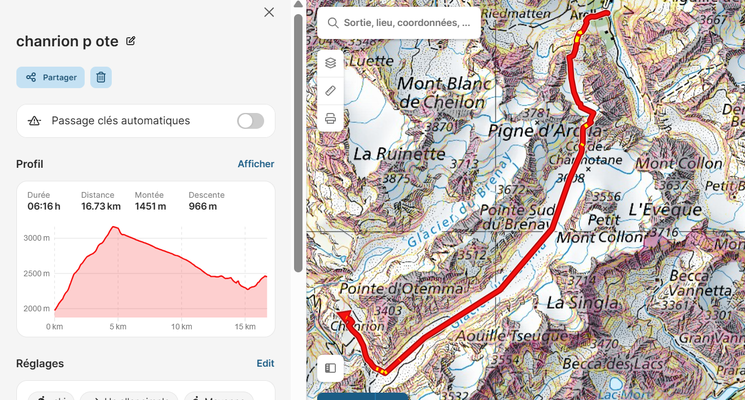745x400 pixels.
Task: Click the yellow waypoint near Pigne d'Arolla
Action: tap(582, 146)
